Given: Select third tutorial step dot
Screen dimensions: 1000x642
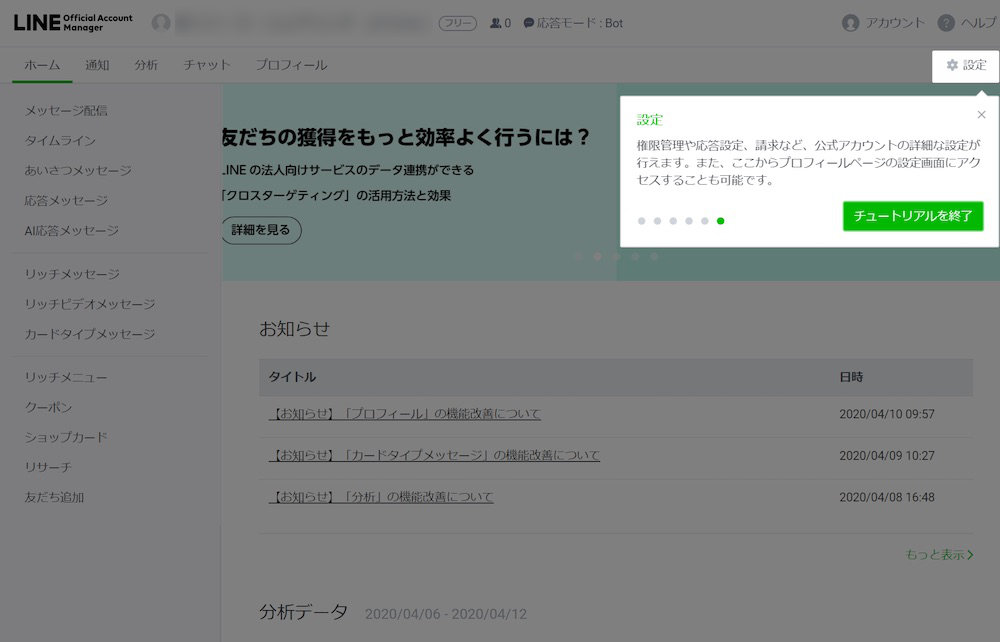Looking at the screenshot, I should (x=673, y=221).
